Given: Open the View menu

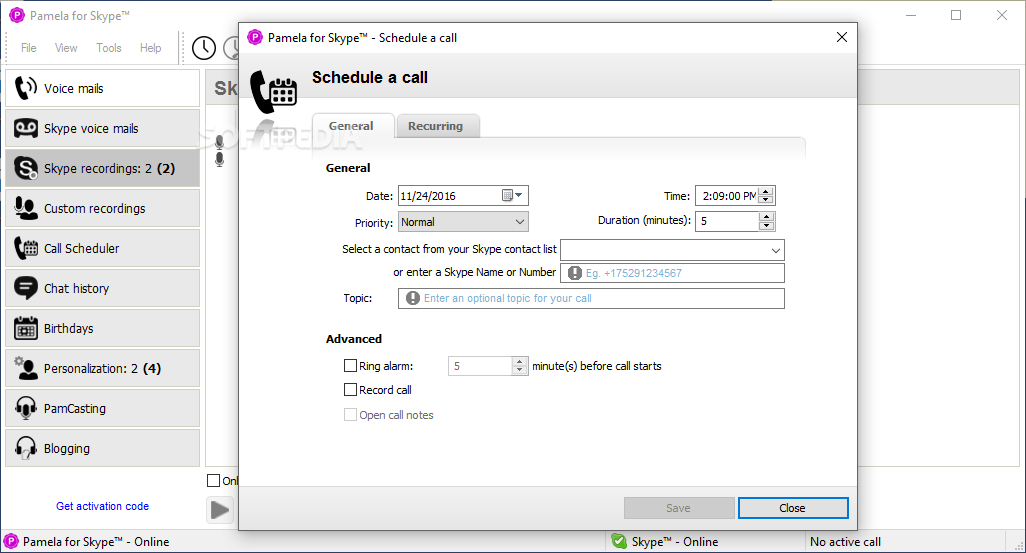Looking at the screenshot, I should point(66,48).
